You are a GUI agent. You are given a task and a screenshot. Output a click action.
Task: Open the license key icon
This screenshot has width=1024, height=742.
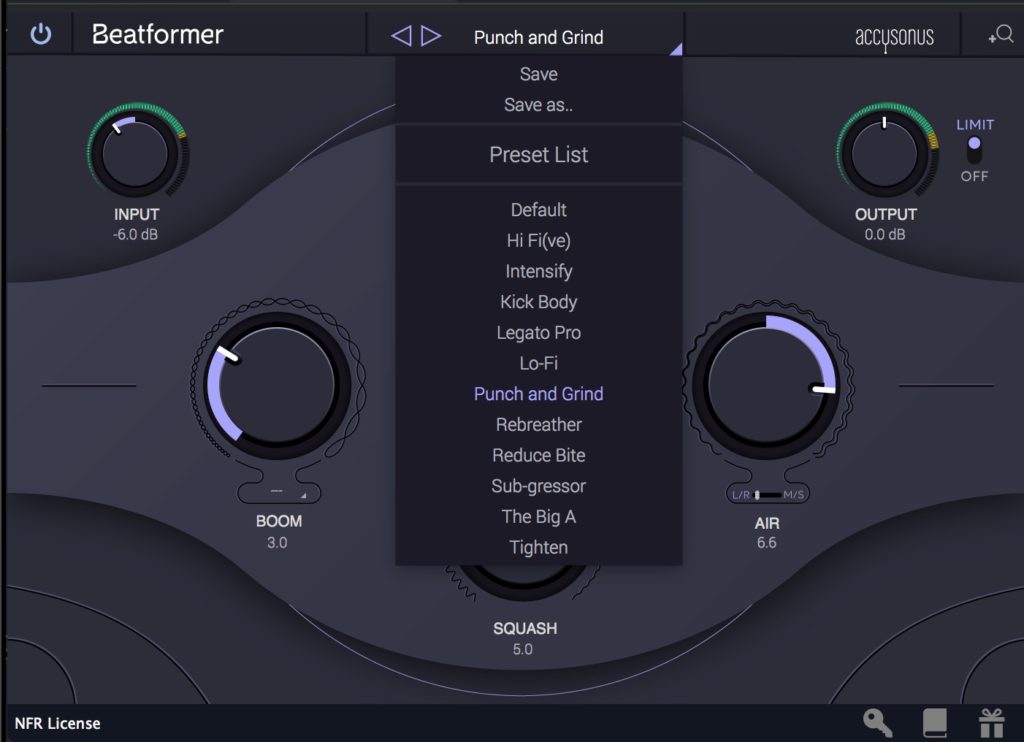pyautogui.click(x=878, y=722)
